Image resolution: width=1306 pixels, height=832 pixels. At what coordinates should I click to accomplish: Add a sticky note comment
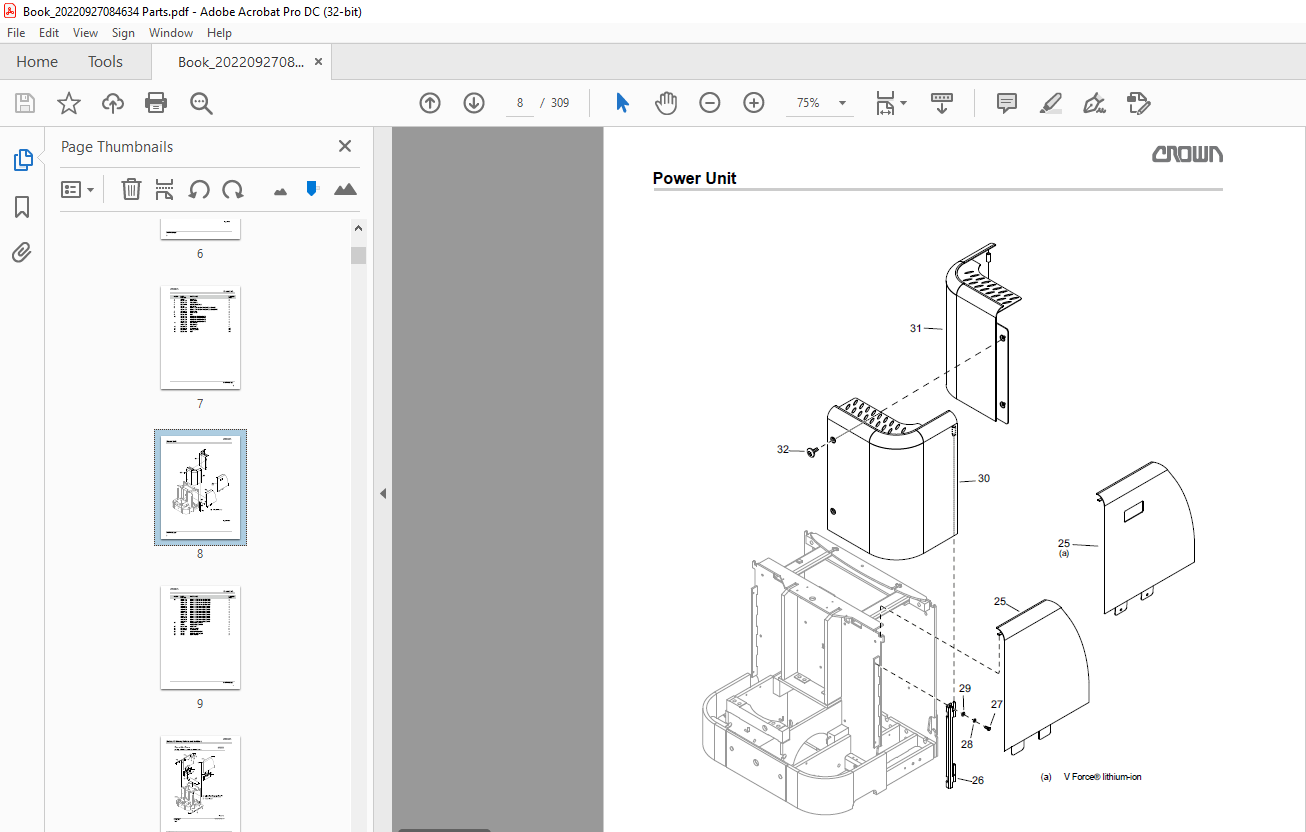pos(1007,103)
